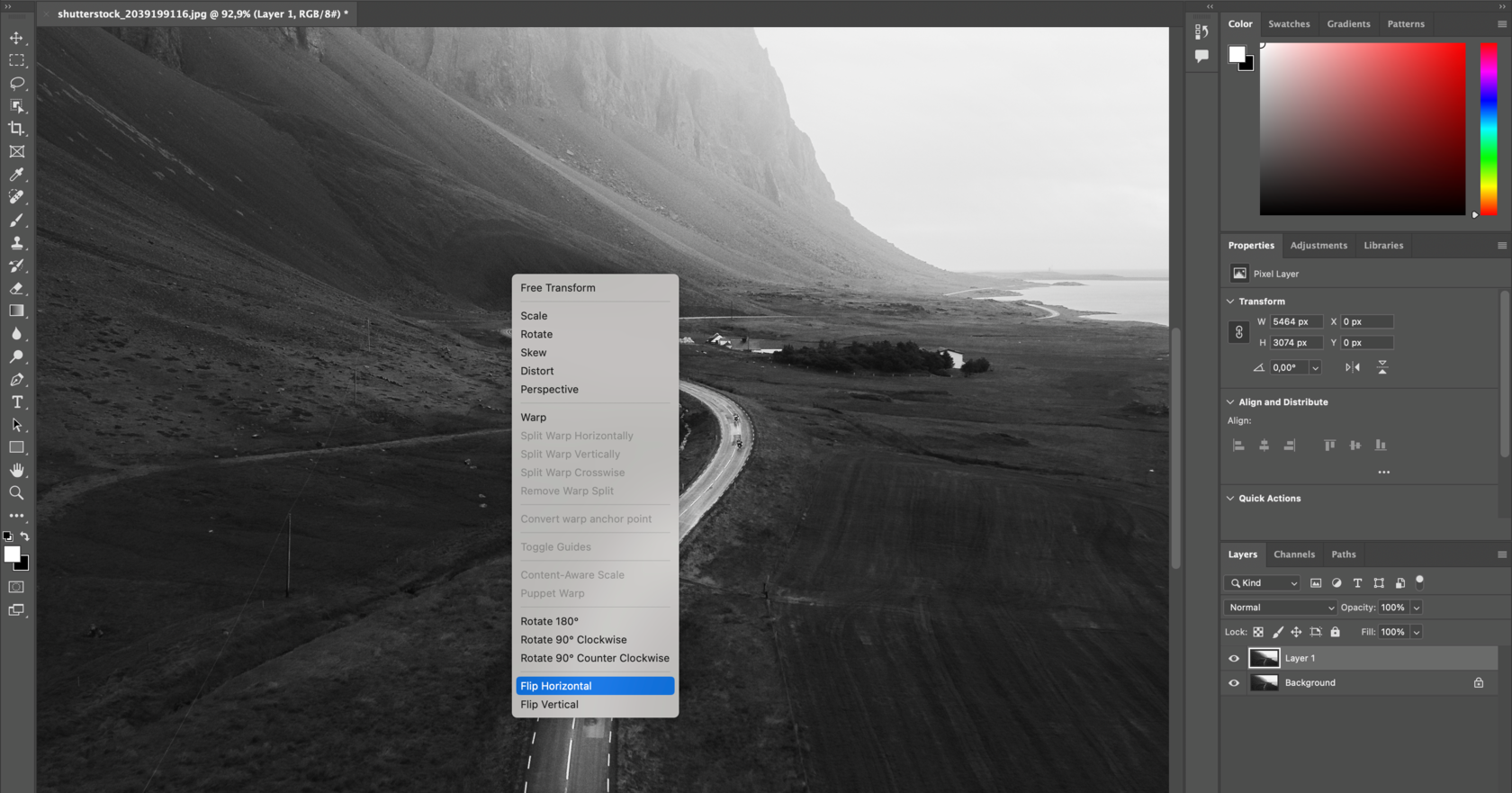The height and width of the screenshot is (793, 1512).
Task: Select the Path Selection tool
Action: click(x=16, y=425)
